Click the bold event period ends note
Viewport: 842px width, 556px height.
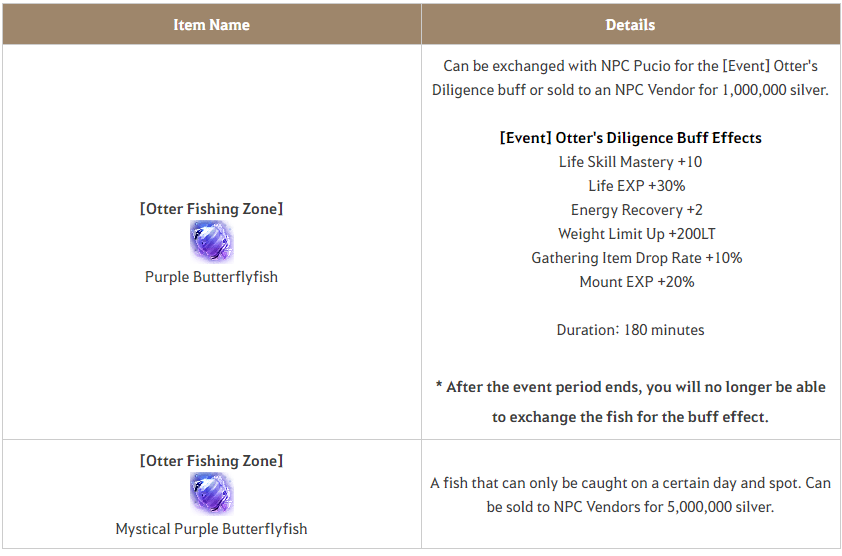click(630, 402)
